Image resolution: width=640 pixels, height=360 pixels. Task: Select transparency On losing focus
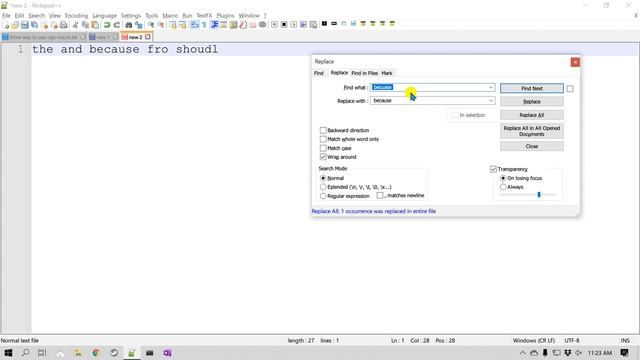point(503,178)
